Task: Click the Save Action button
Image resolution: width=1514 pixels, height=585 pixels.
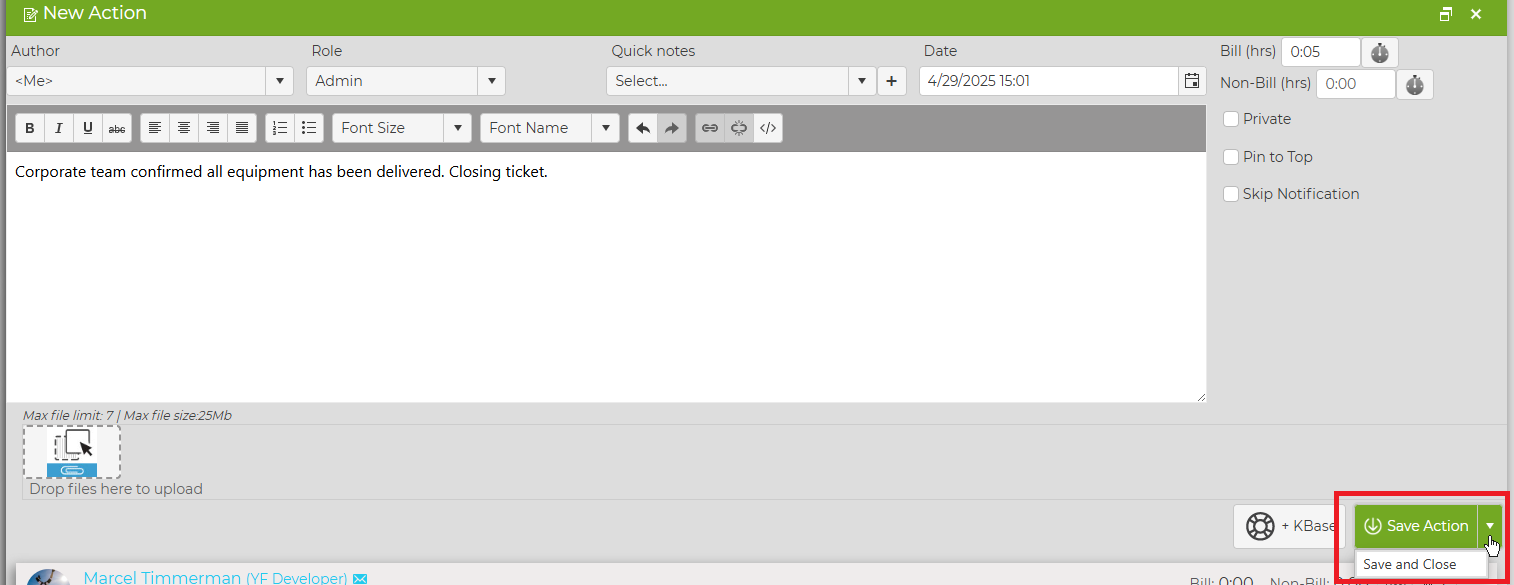Action: (1416, 526)
